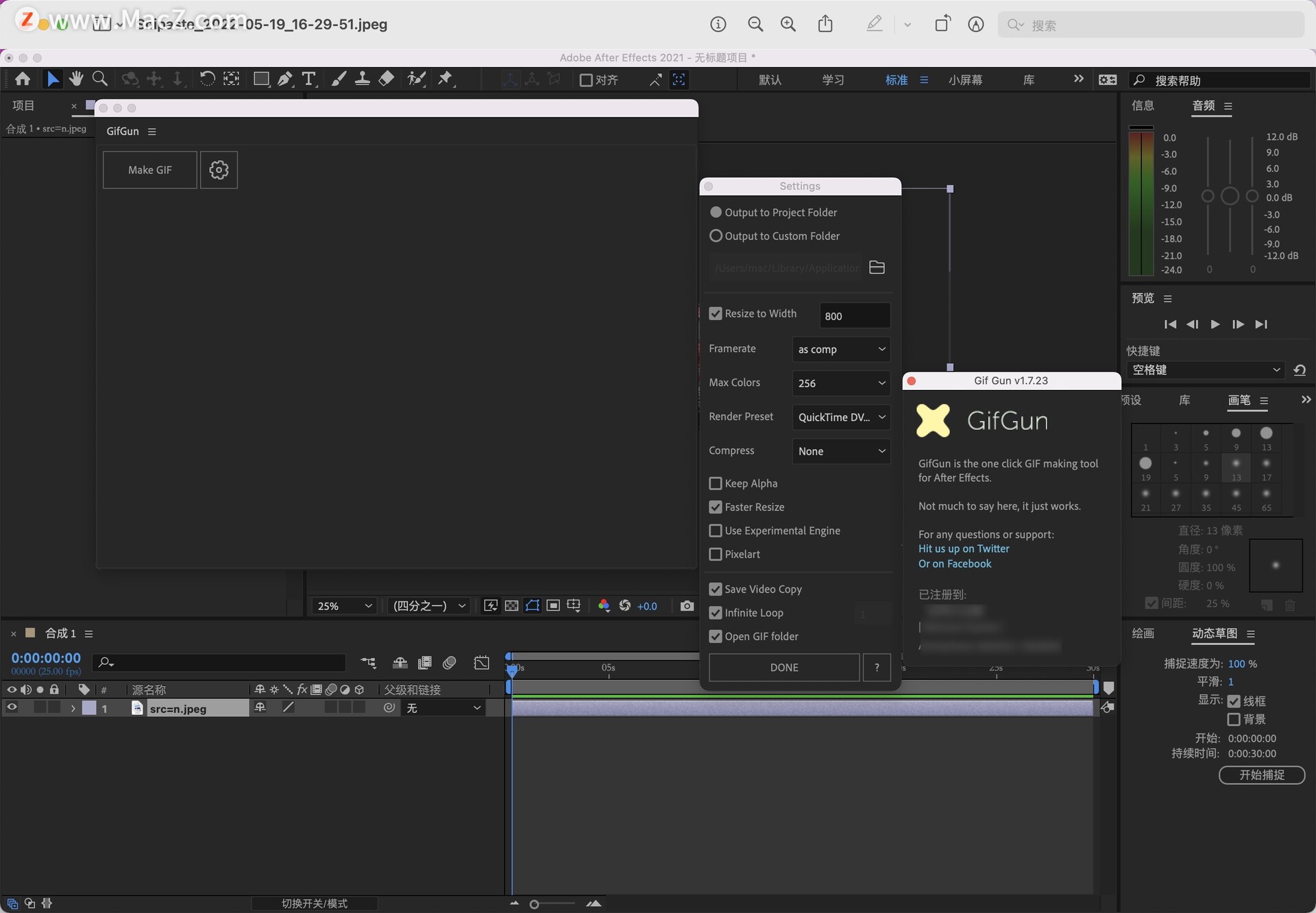Select the Clone Stamp tool
1316x913 pixels.
pyautogui.click(x=363, y=79)
